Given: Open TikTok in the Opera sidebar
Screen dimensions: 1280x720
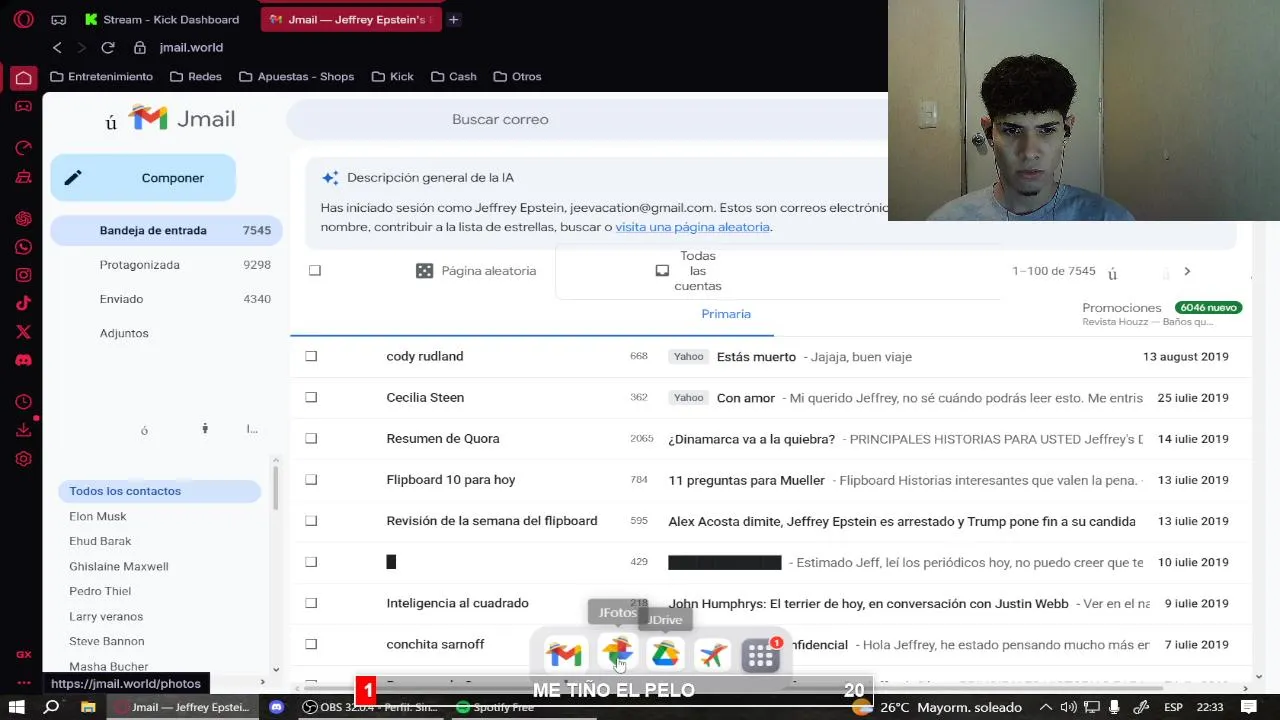Looking at the screenshot, I should click(x=23, y=303).
